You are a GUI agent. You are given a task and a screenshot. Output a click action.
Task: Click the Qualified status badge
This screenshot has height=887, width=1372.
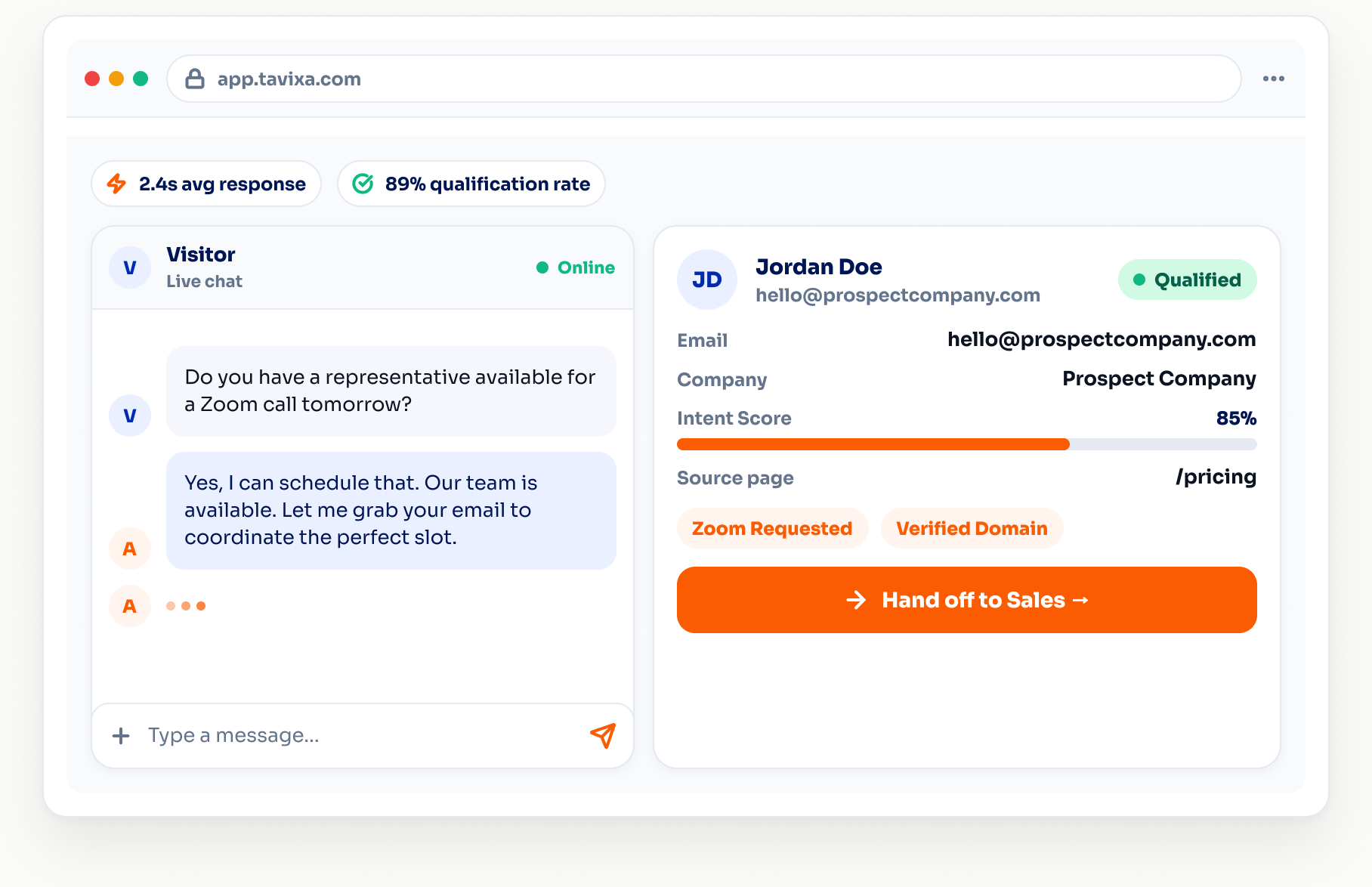point(1188,280)
